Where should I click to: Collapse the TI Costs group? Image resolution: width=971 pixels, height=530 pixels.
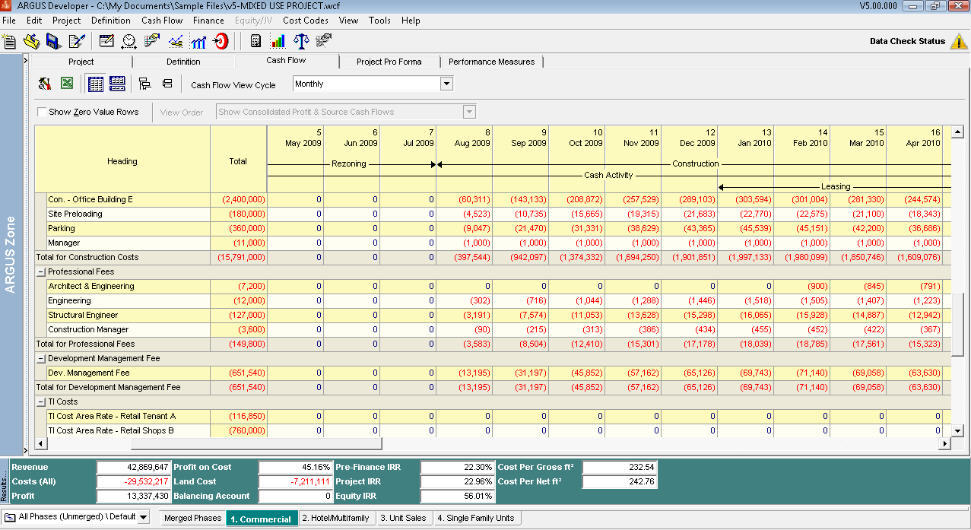(41, 401)
